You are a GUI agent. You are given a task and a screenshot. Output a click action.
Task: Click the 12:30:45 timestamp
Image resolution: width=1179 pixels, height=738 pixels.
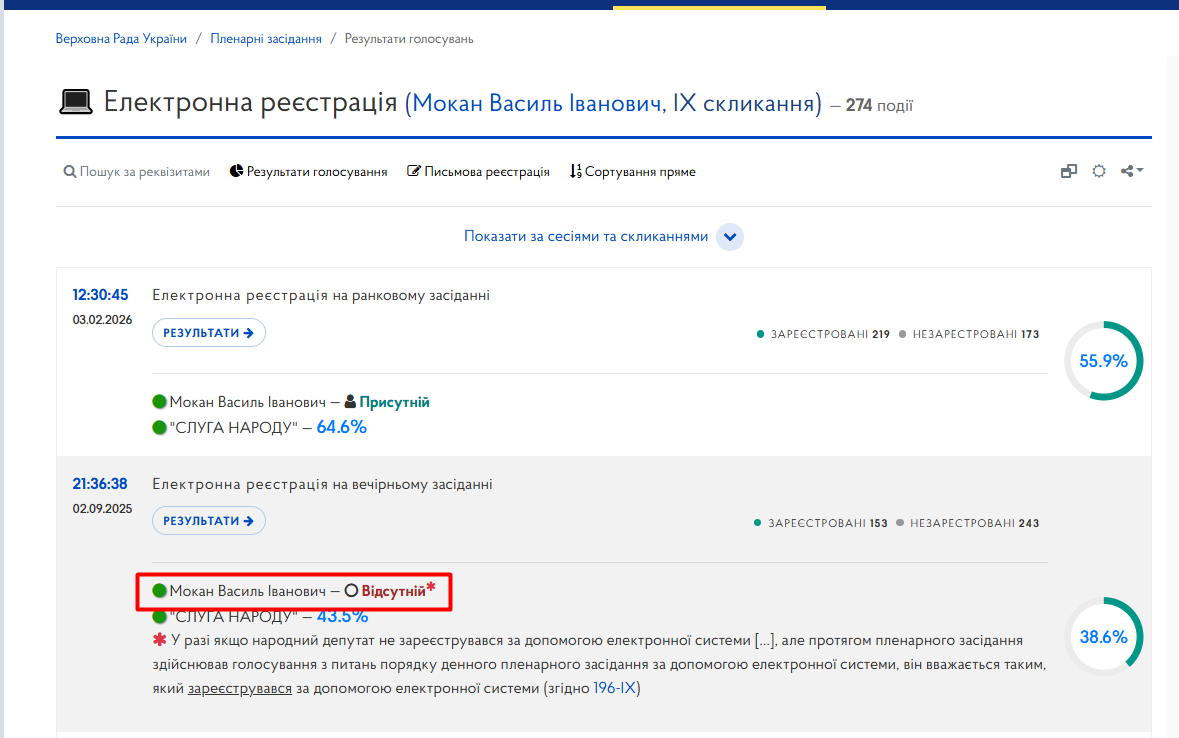pos(100,295)
